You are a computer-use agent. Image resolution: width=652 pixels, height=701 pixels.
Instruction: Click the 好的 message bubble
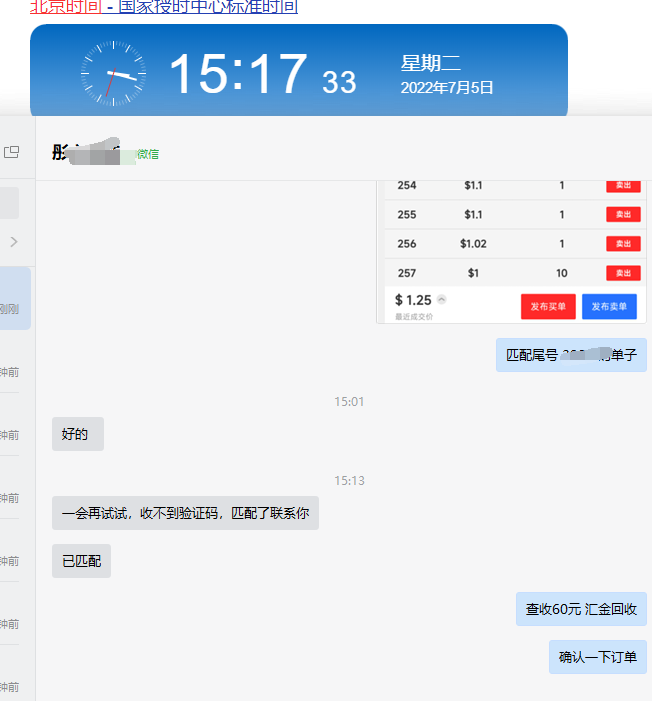click(77, 434)
